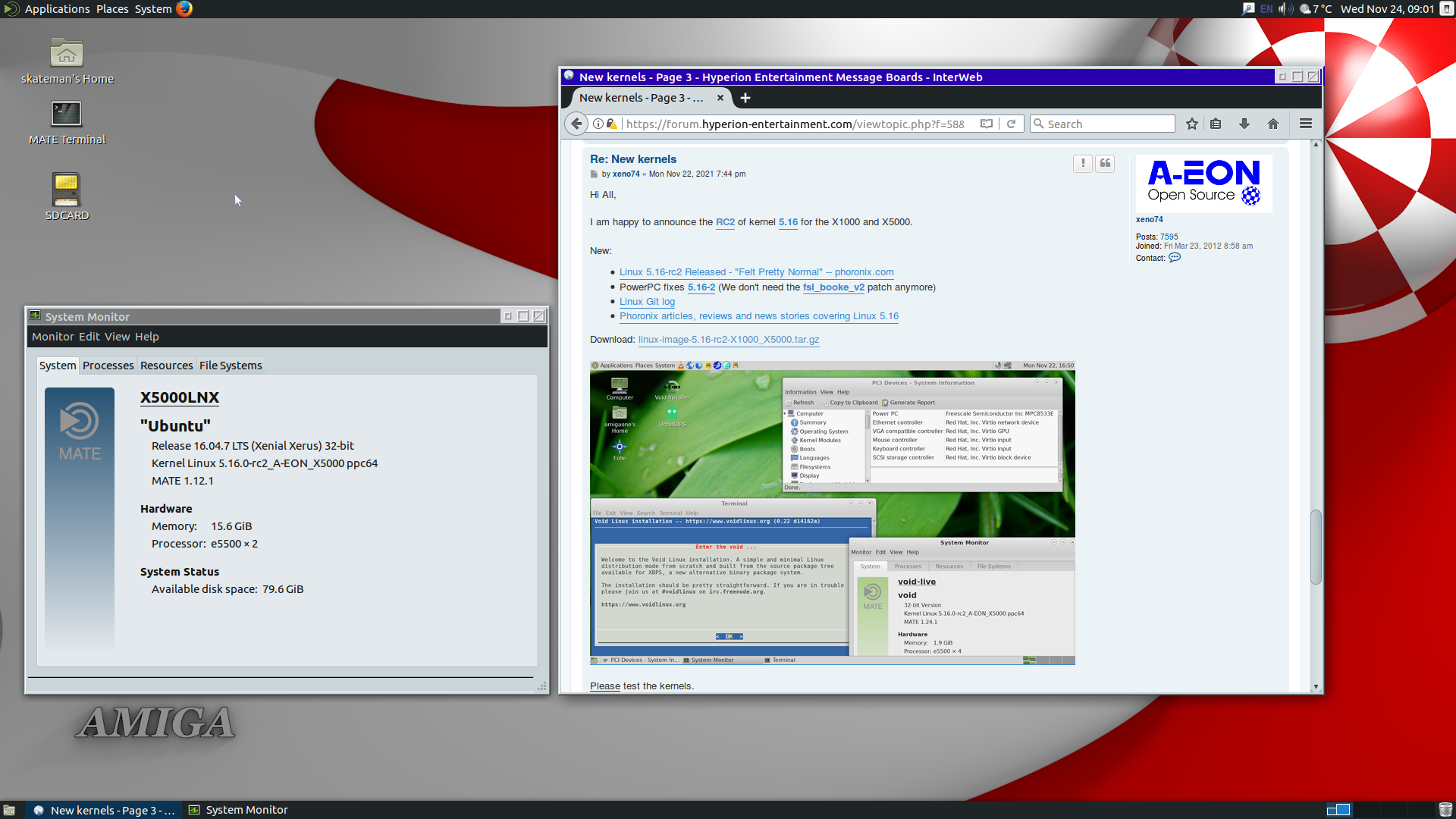Click scroll down arrow of browser page
Screen dimensions: 1456x819
point(1316,686)
